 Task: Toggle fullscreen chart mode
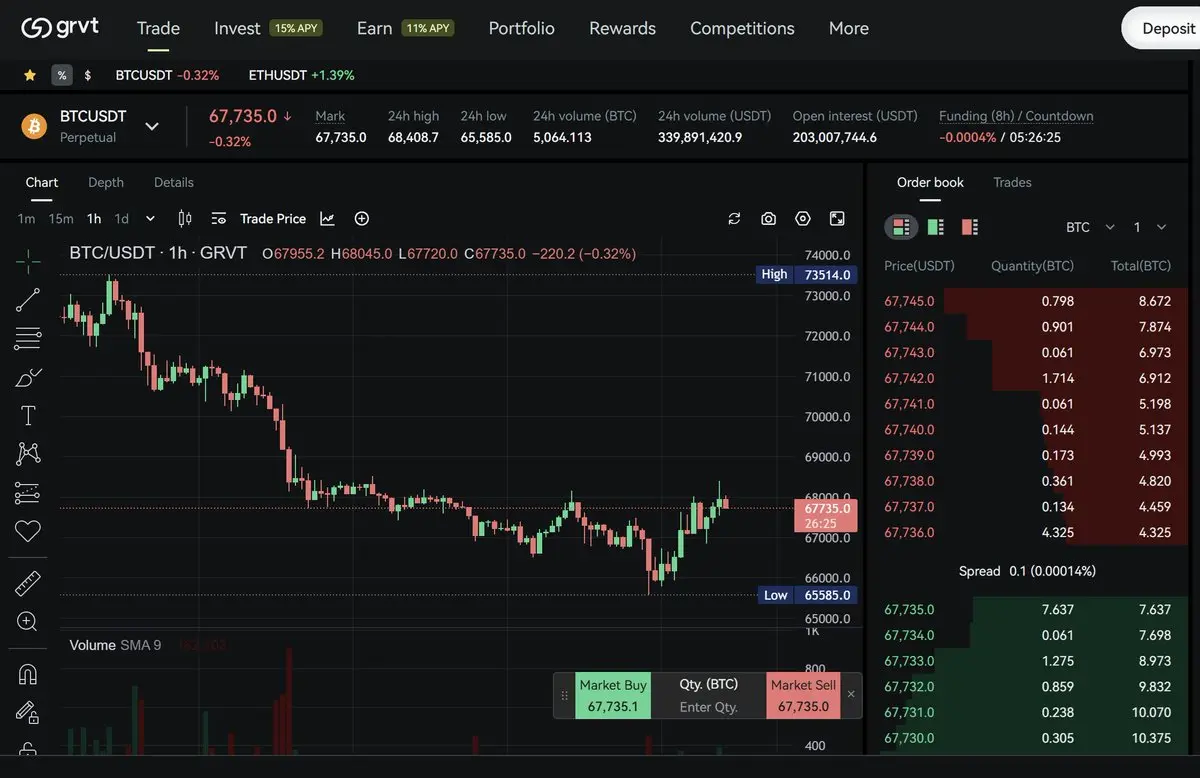point(837,218)
